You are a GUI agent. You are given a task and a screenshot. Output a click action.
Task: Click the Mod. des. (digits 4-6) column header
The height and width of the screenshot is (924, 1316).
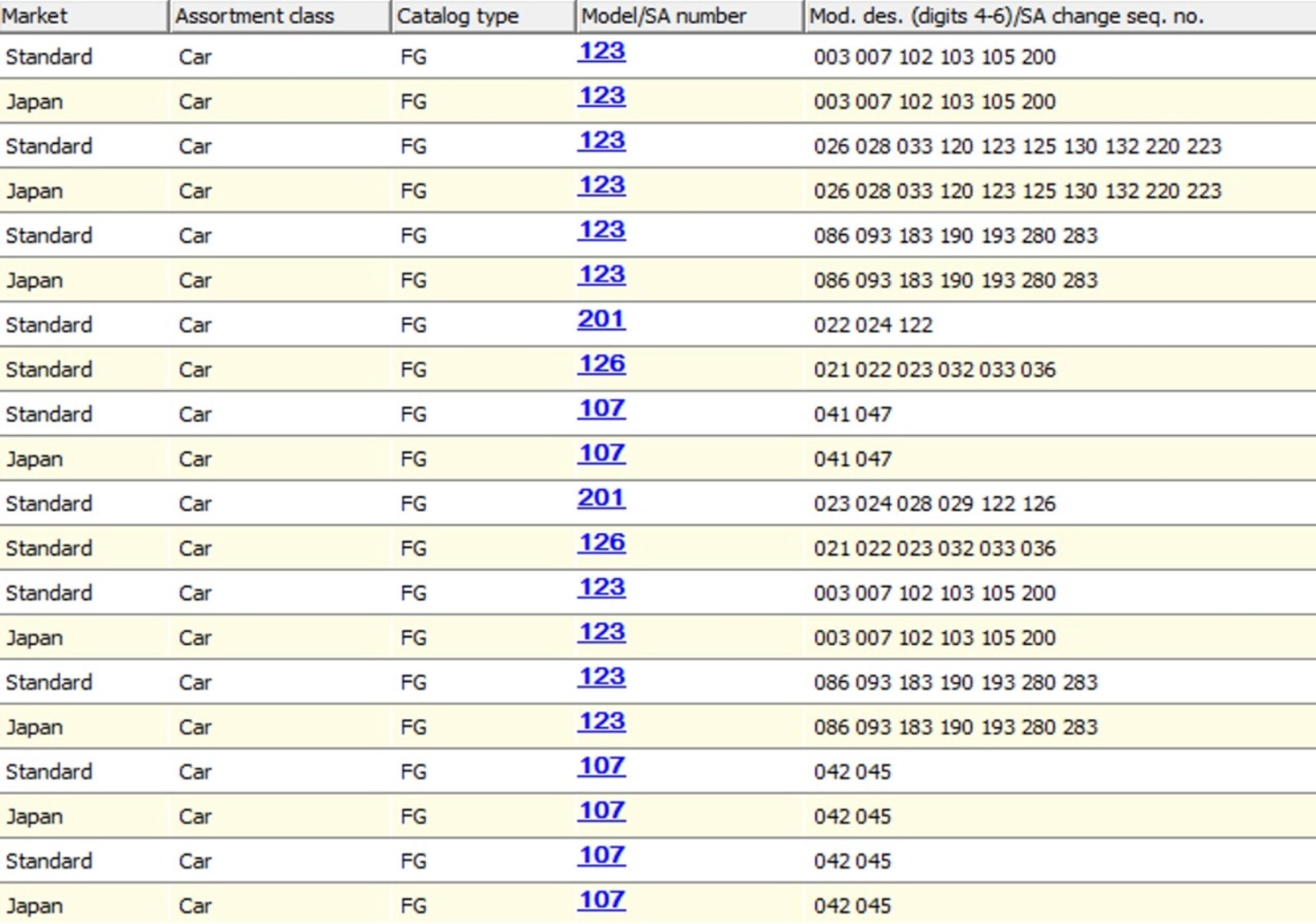point(1060,16)
